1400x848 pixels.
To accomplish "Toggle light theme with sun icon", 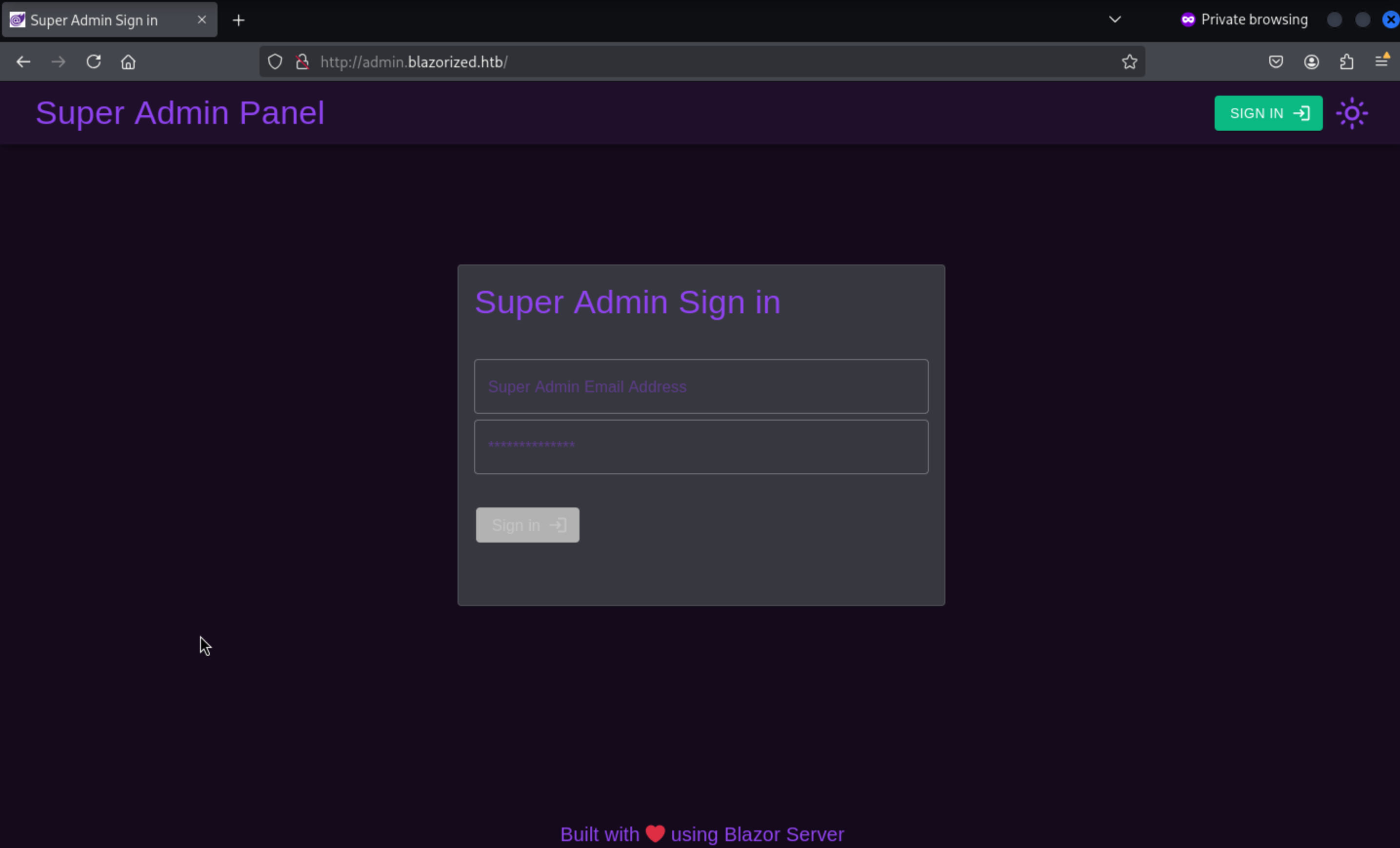I will pyautogui.click(x=1352, y=114).
